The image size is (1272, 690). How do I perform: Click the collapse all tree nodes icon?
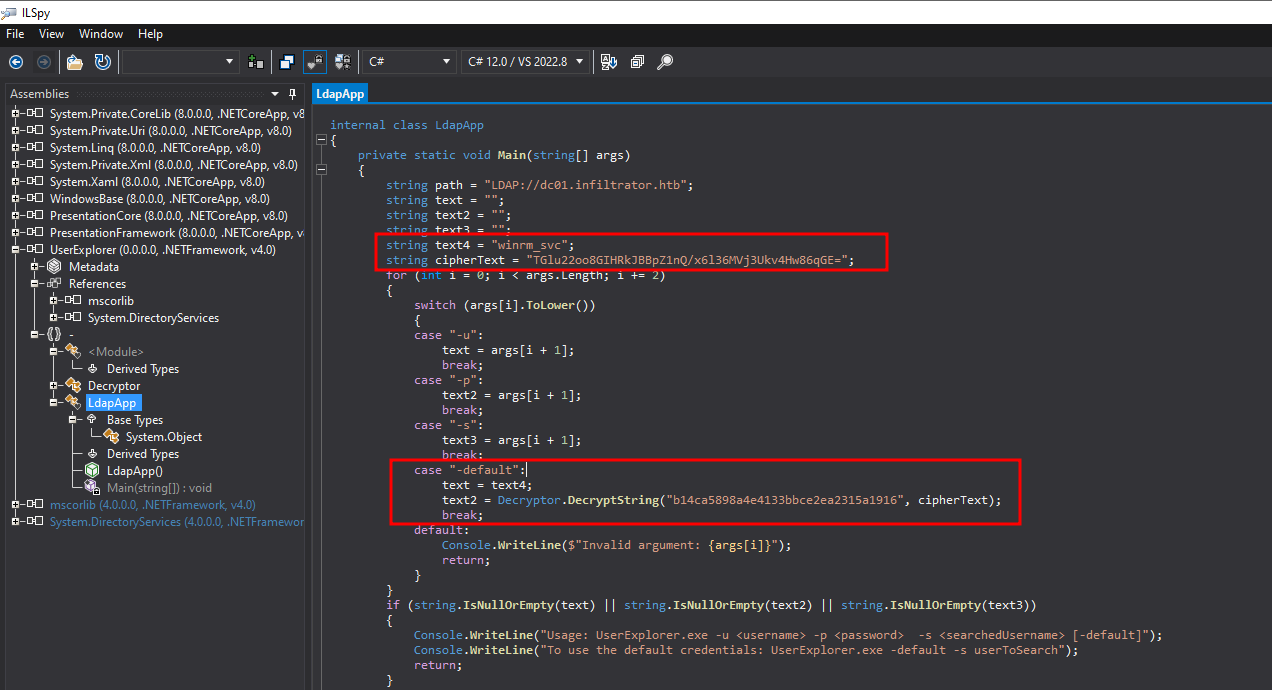637,62
